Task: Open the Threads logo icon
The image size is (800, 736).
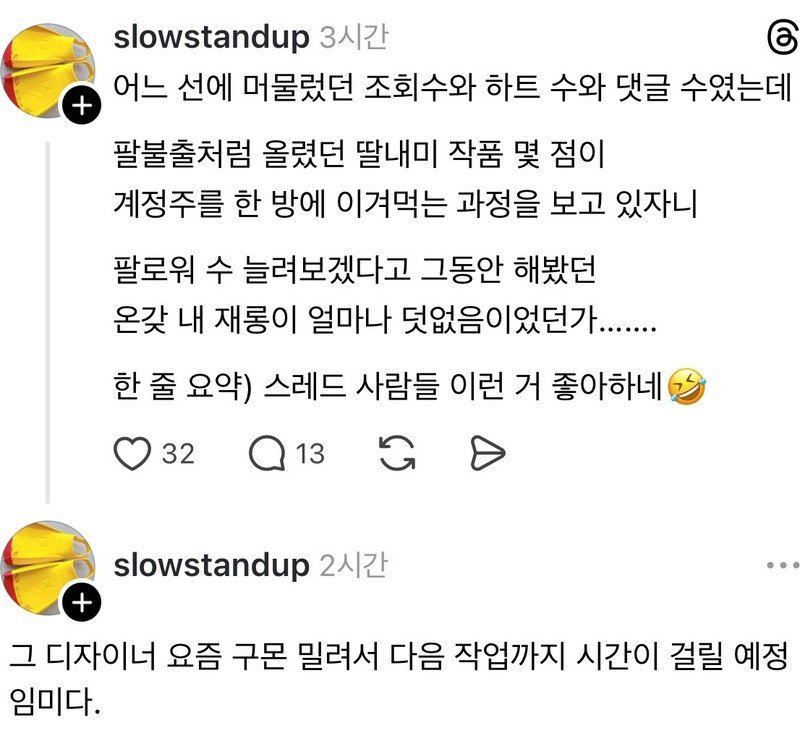Action: click(783, 39)
